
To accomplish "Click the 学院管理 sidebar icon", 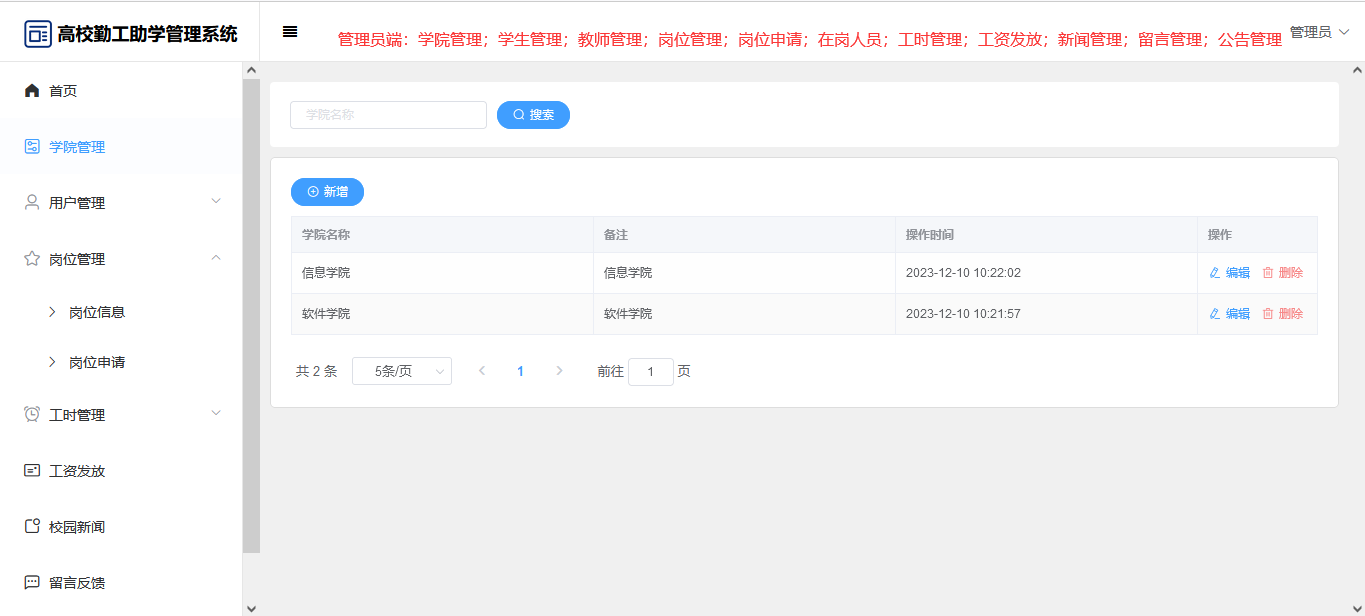I will (x=32, y=147).
